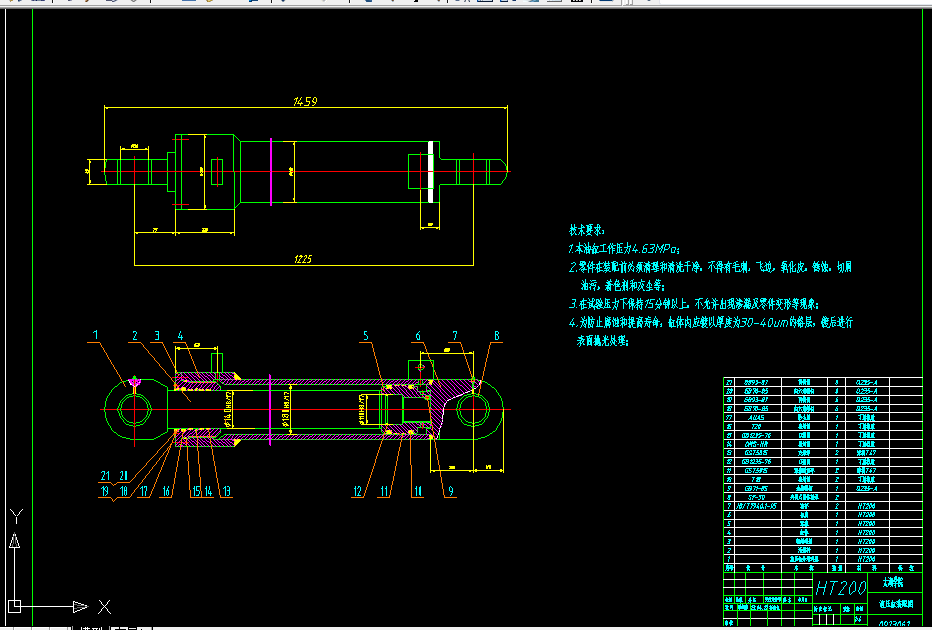Select the magenta section line in top view
This screenshot has width=932, height=630.
pyautogui.click(x=270, y=172)
